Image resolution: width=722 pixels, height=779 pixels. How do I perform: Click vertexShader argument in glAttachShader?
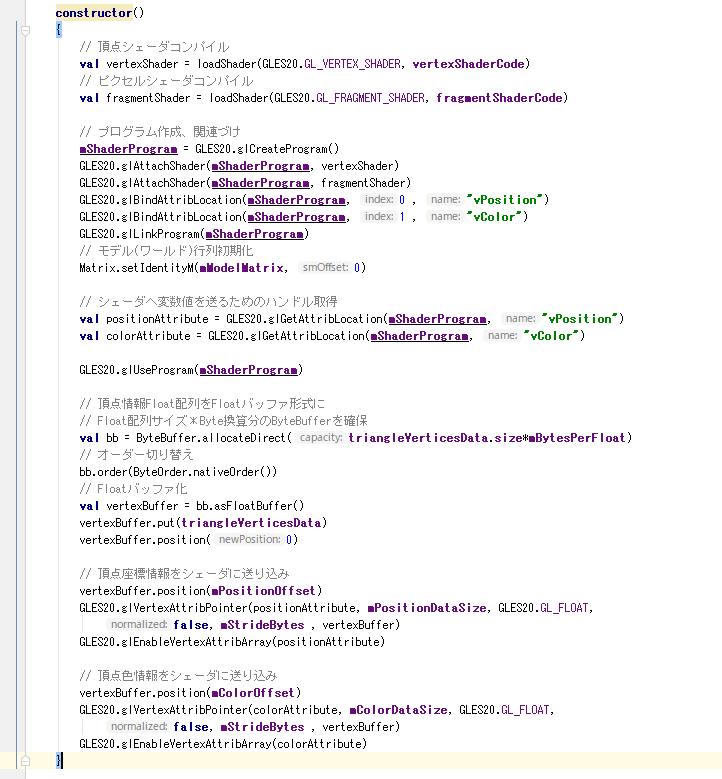click(357, 166)
